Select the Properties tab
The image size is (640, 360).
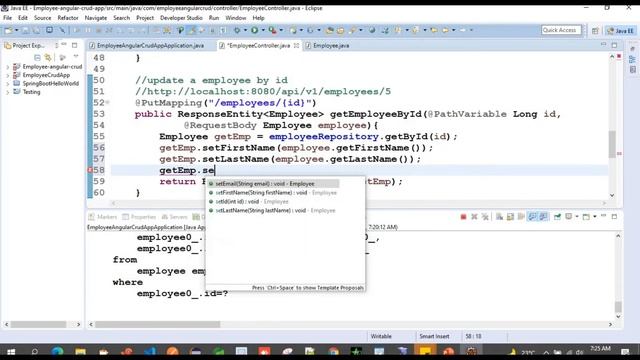point(139,217)
